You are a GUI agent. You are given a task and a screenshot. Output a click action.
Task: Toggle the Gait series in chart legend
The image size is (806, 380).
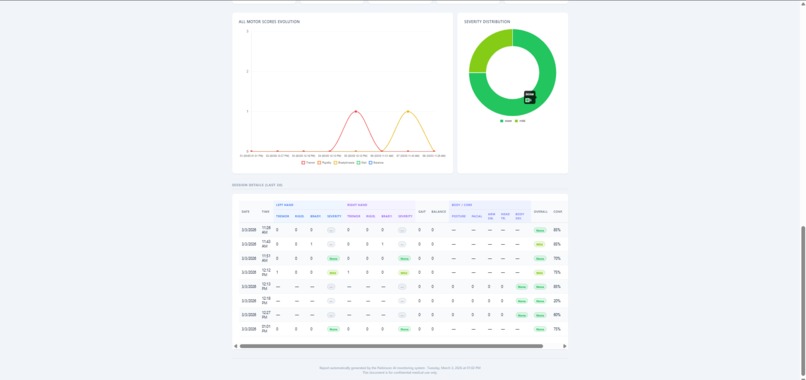point(362,162)
